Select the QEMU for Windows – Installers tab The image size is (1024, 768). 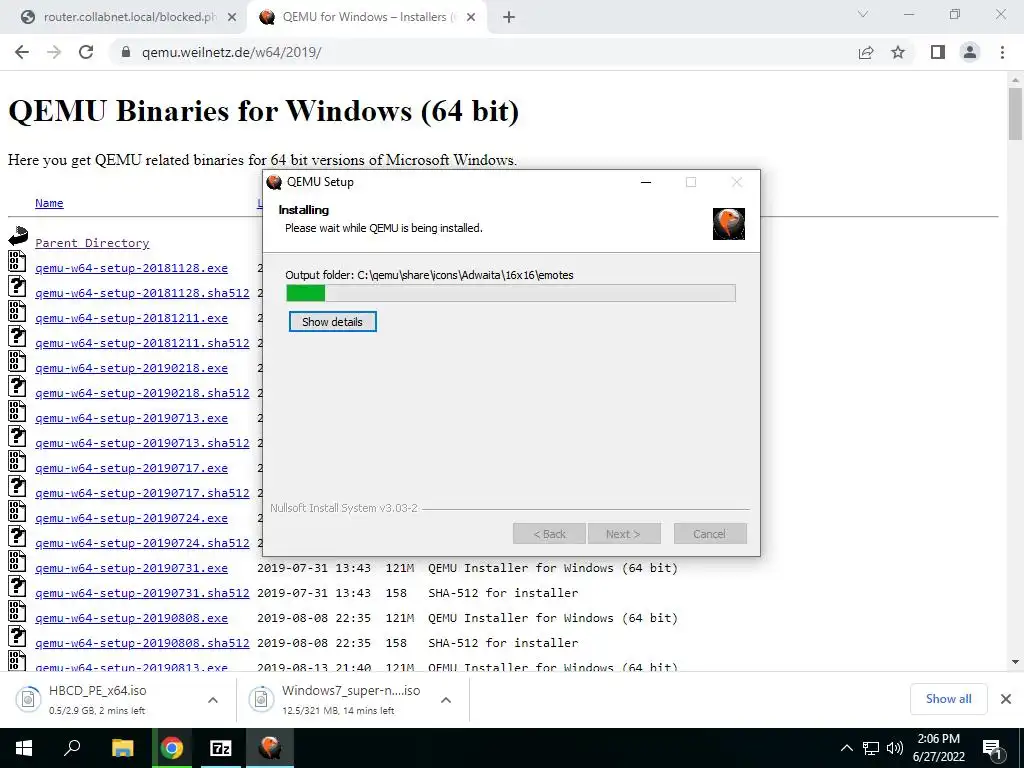pyautogui.click(x=365, y=17)
